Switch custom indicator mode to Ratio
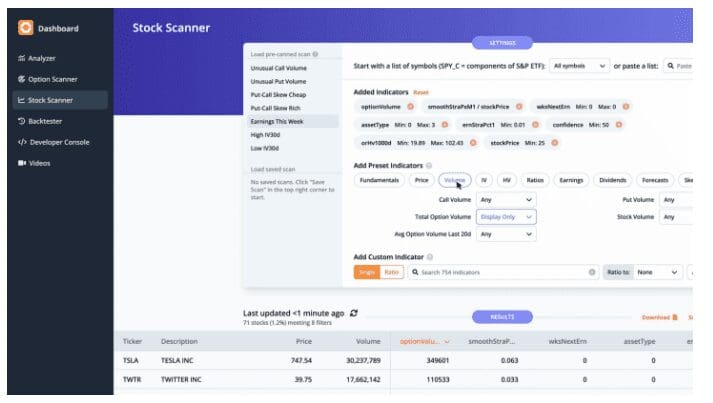Image resolution: width=713 pixels, height=403 pixels. pos(391,272)
